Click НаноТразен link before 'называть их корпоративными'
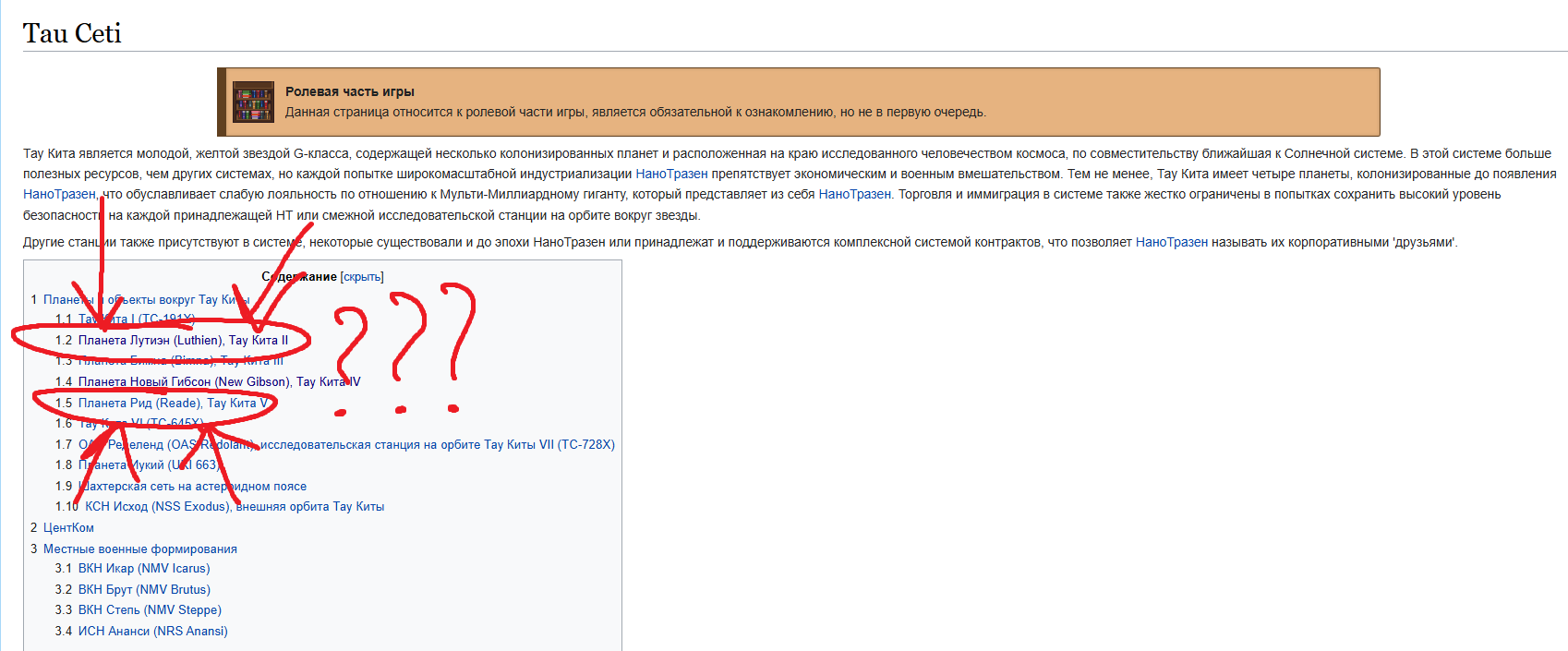The height and width of the screenshot is (651, 1568). [x=1171, y=243]
